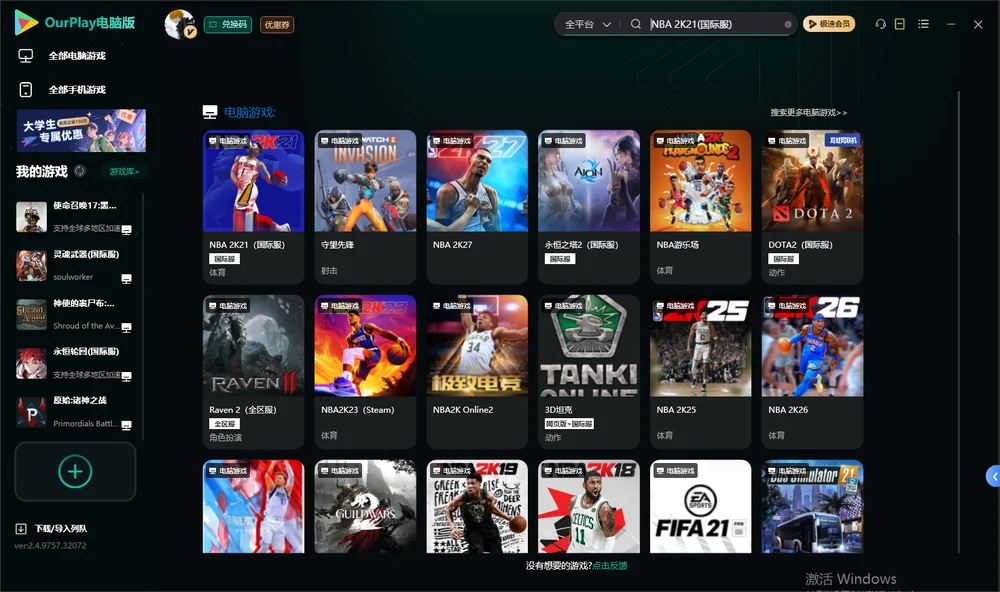Expand the 全平台 platform dropdown

coord(587,24)
